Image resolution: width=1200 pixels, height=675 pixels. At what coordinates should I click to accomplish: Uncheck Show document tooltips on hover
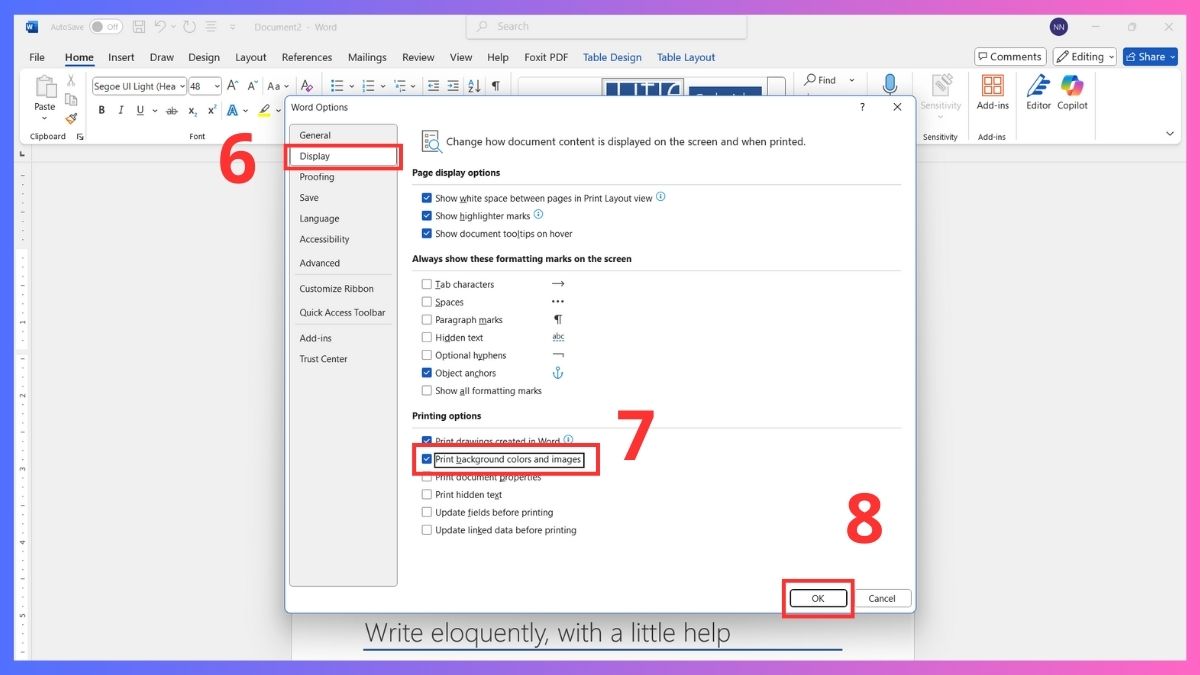click(427, 234)
